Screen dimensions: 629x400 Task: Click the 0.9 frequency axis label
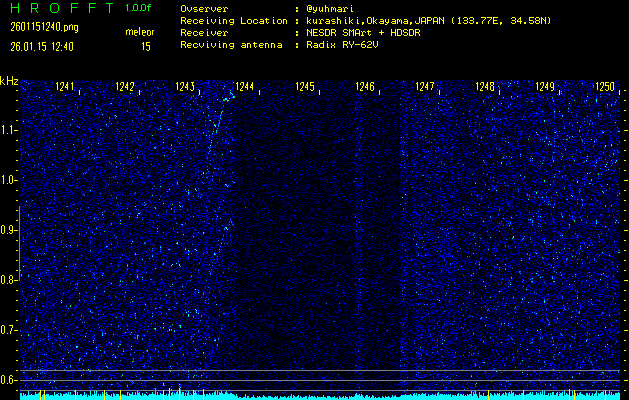(9, 229)
